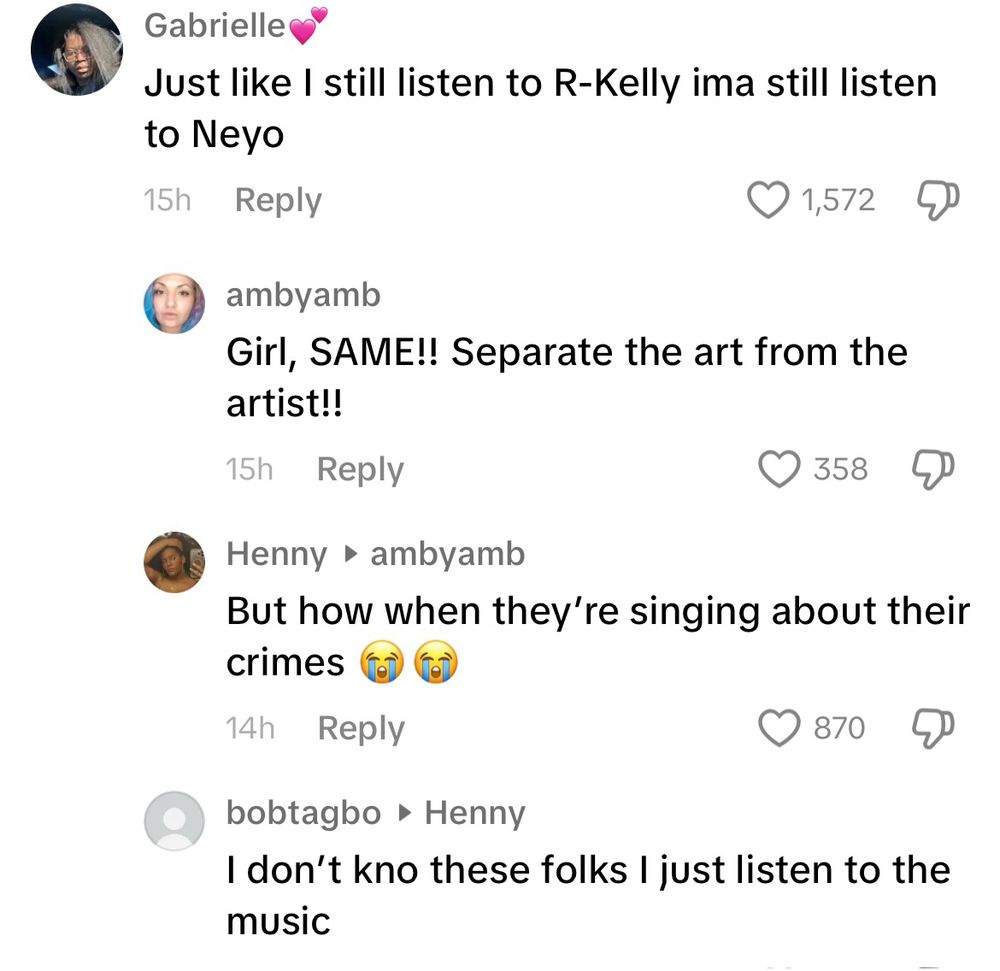Tap the ambyamb username above 'Girl, SAME'
Image resolution: width=1000 pixels, height=971 pixels.
point(304,294)
